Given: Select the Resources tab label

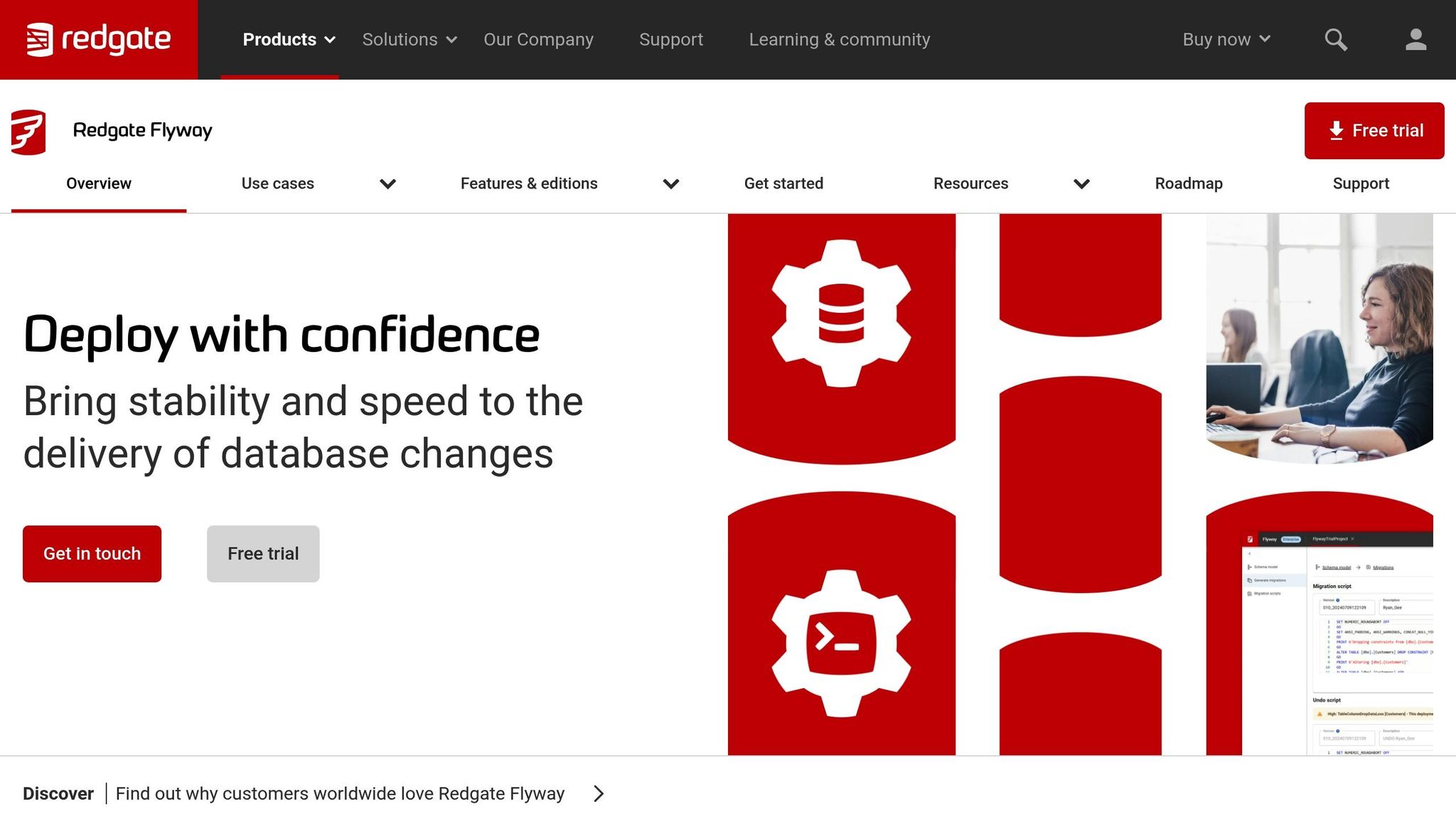Looking at the screenshot, I should click(970, 183).
